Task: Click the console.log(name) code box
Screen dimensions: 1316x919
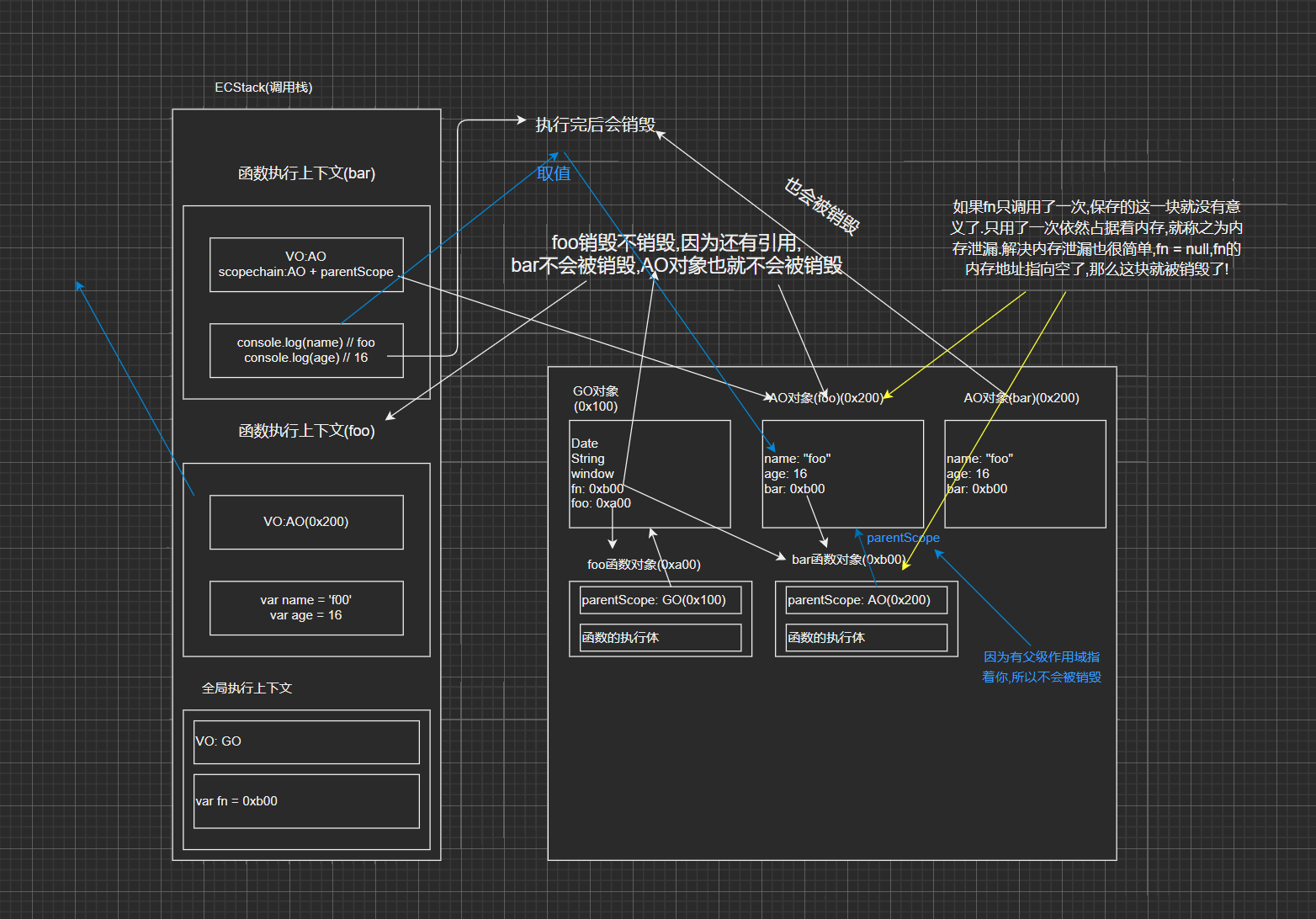Action: pos(306,350)
